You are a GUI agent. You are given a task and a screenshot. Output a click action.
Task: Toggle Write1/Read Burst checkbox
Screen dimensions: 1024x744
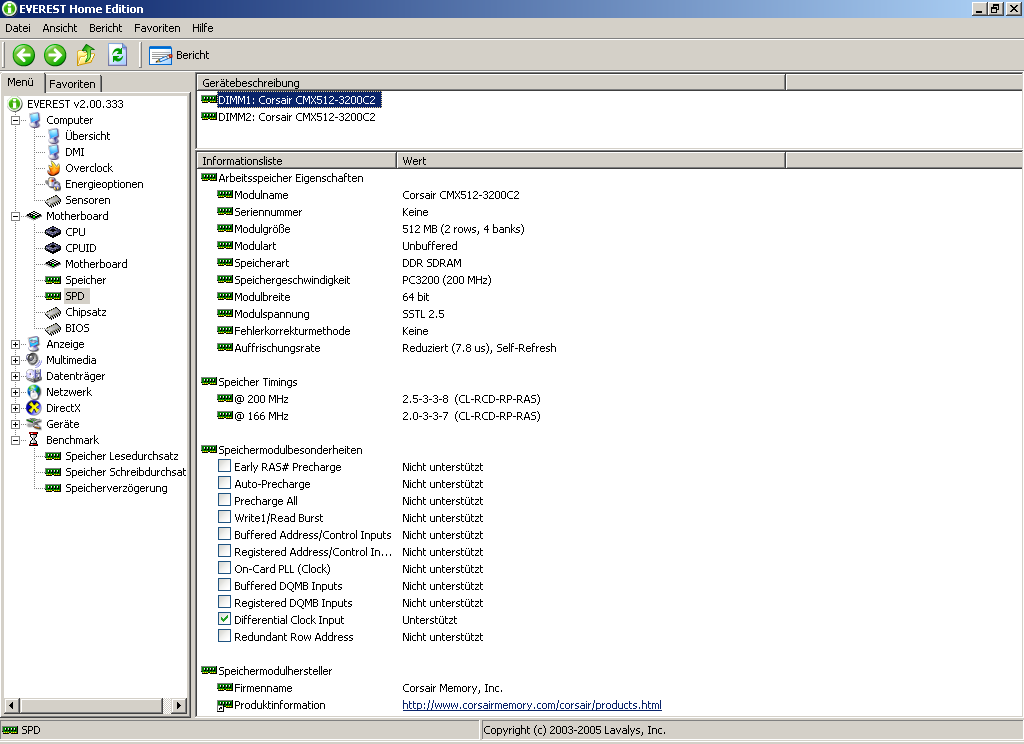[x=224, y=517]
